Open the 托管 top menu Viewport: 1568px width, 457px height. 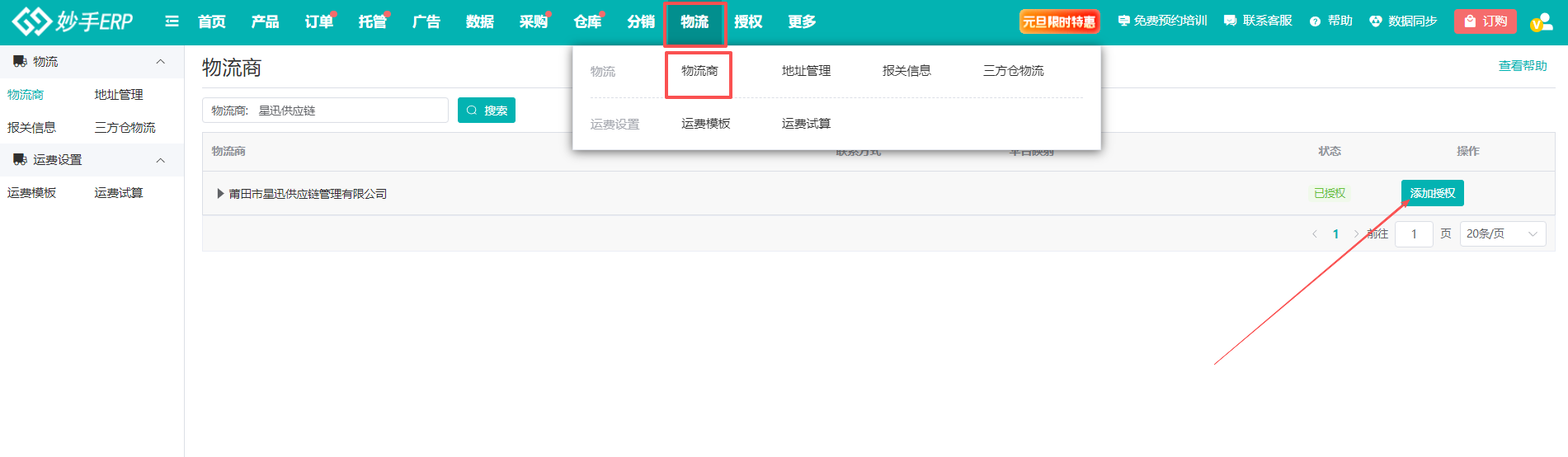373,21
